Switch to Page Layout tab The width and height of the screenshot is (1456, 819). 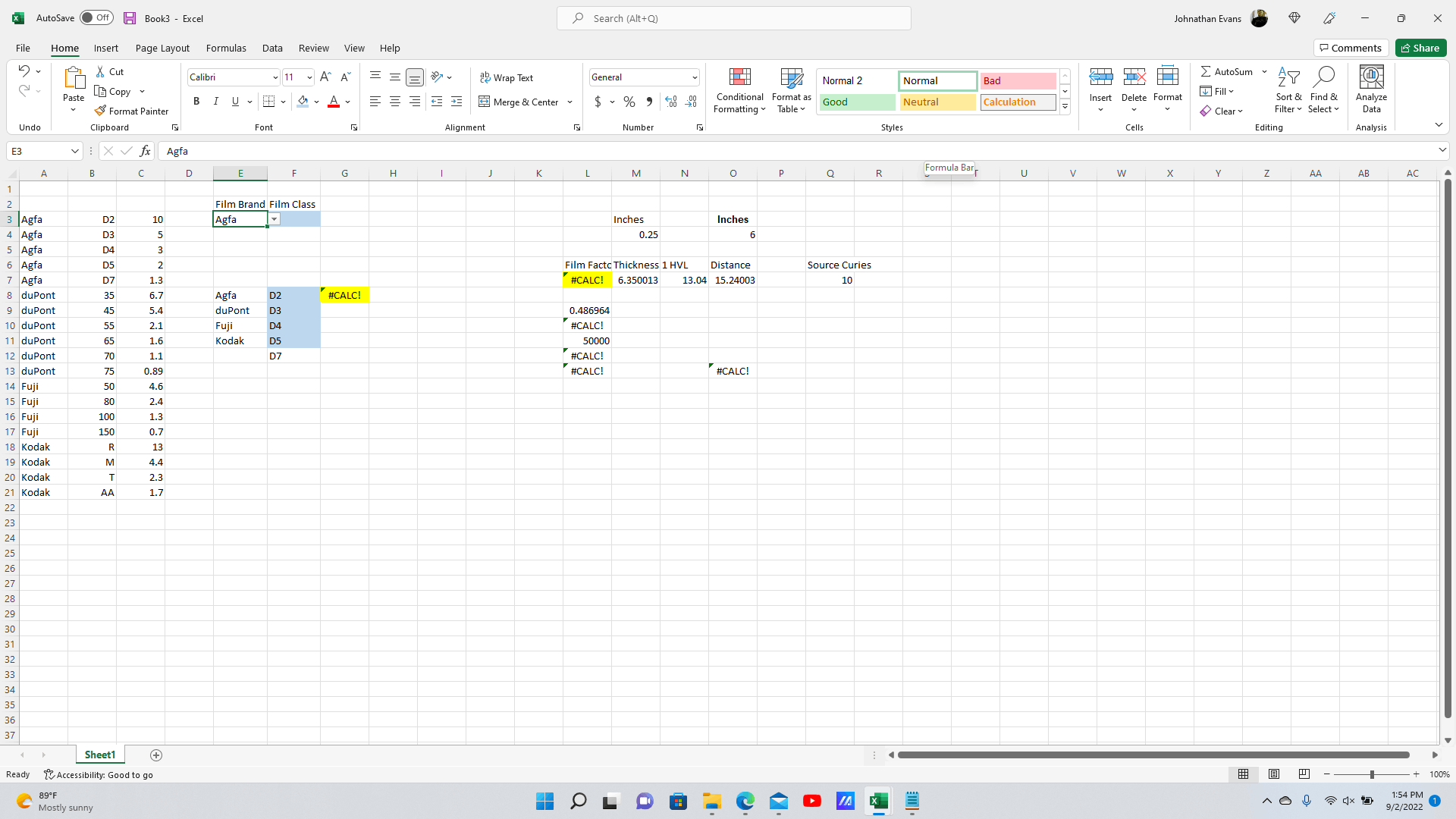tap(162, 48)
